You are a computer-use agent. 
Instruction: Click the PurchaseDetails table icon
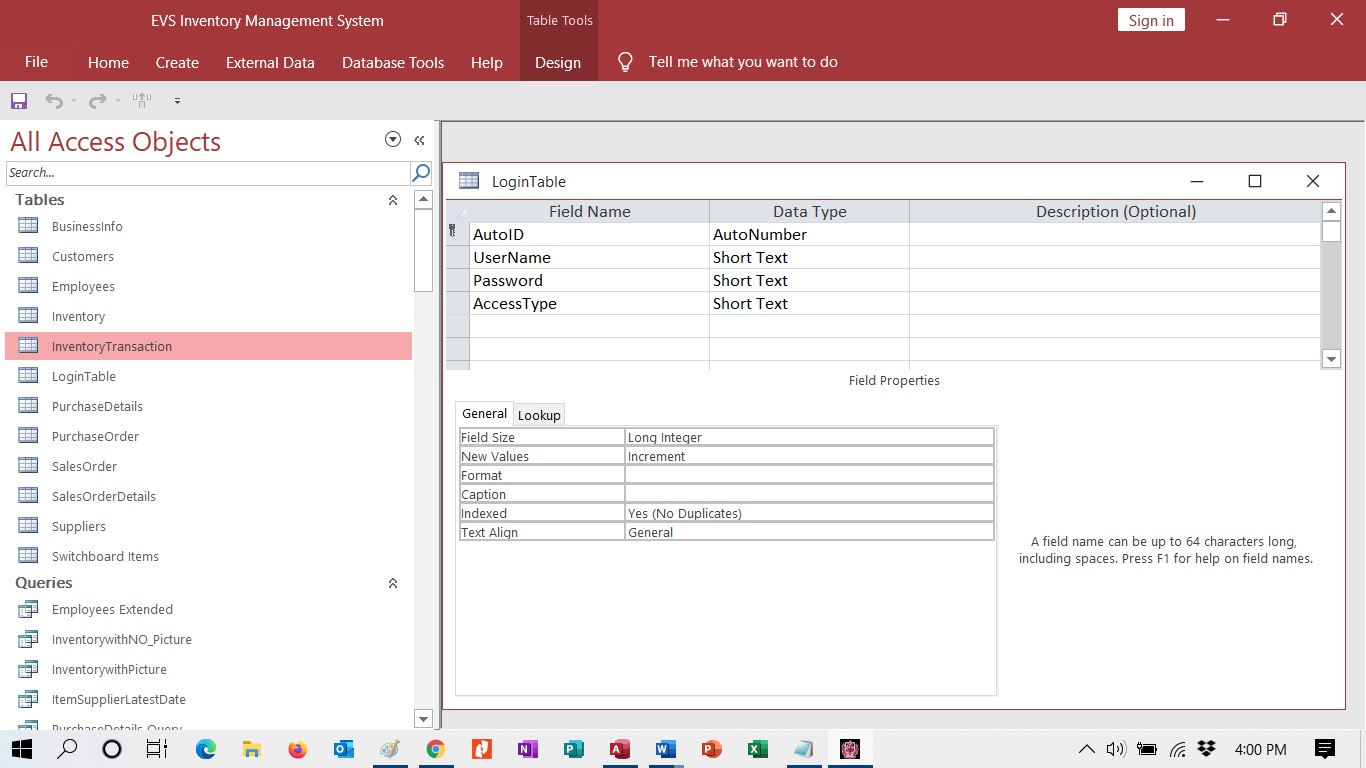28,406
